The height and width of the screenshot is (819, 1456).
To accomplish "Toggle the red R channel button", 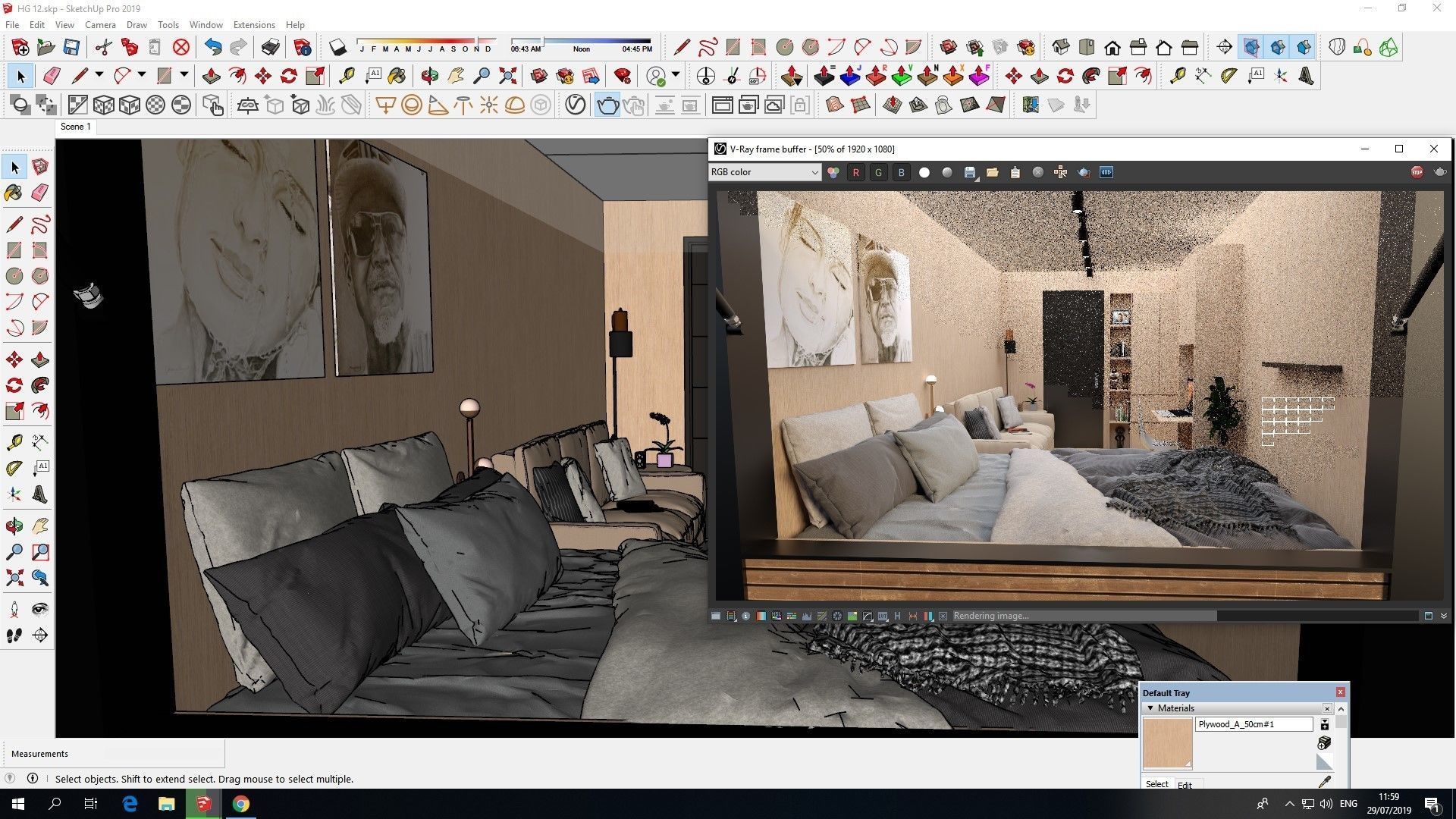I will [855, 173].
